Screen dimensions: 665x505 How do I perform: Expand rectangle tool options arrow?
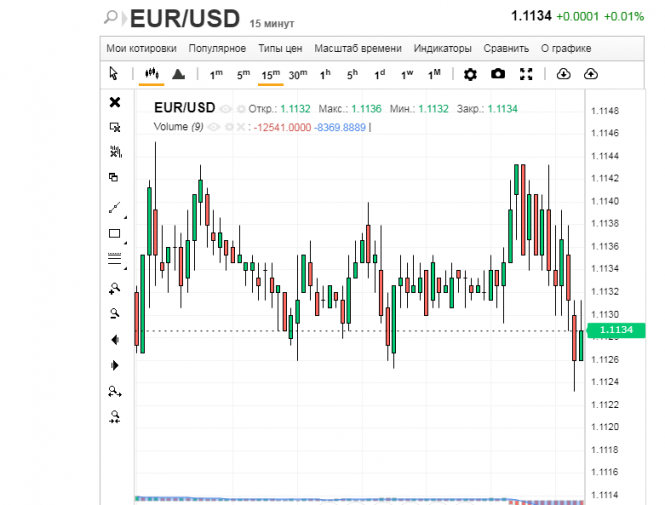point(126,243)
